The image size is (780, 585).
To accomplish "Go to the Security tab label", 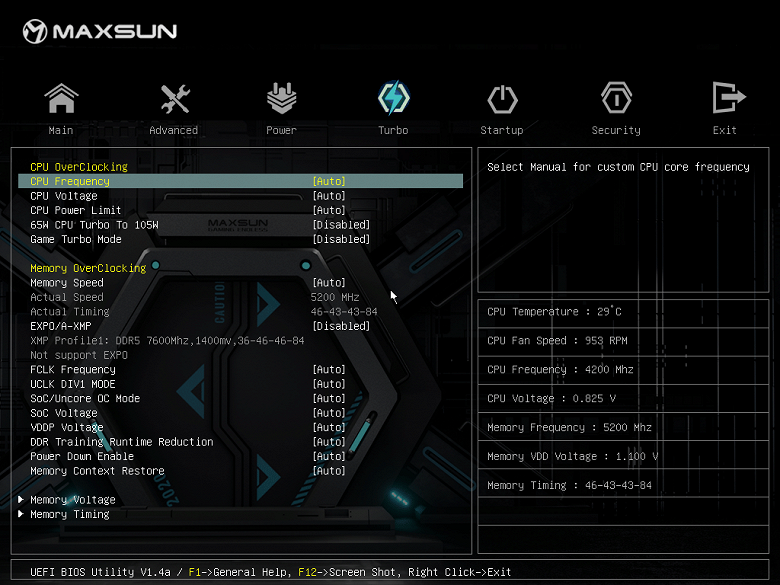I will 616,130.
